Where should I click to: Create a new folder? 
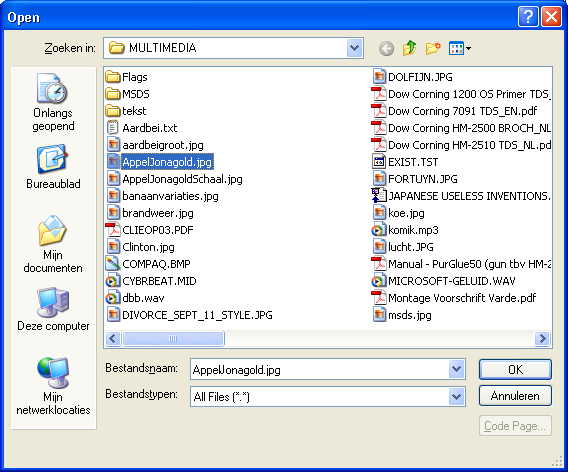433,48
